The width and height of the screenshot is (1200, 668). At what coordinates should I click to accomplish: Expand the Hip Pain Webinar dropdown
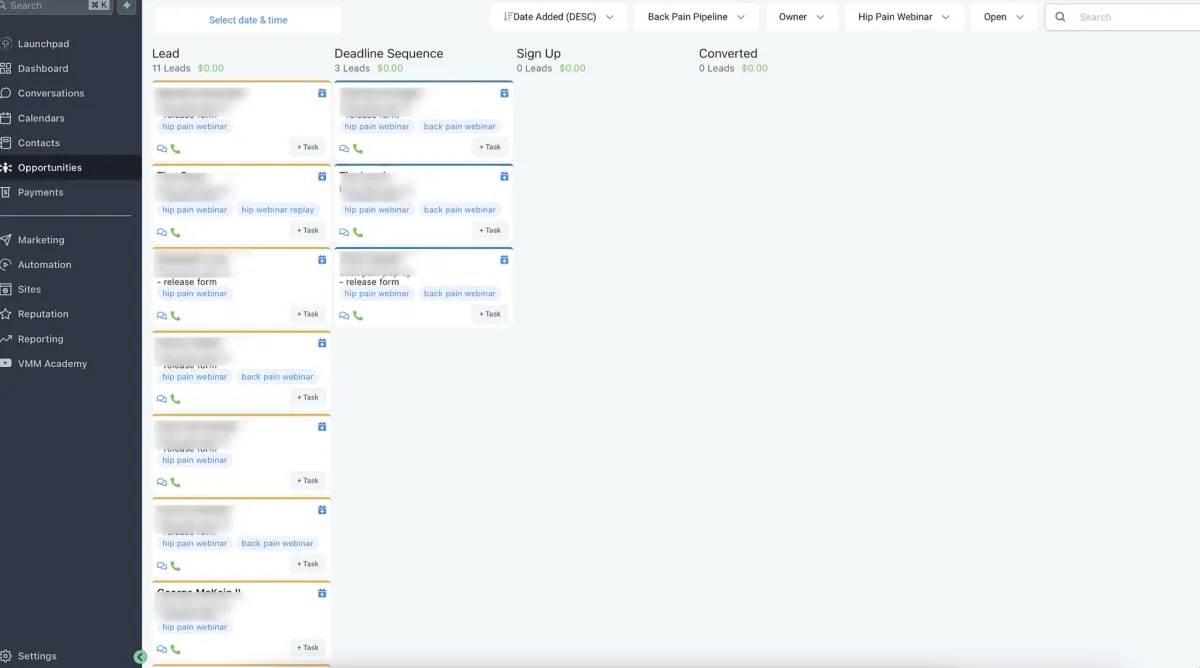[x=904, y=17]
